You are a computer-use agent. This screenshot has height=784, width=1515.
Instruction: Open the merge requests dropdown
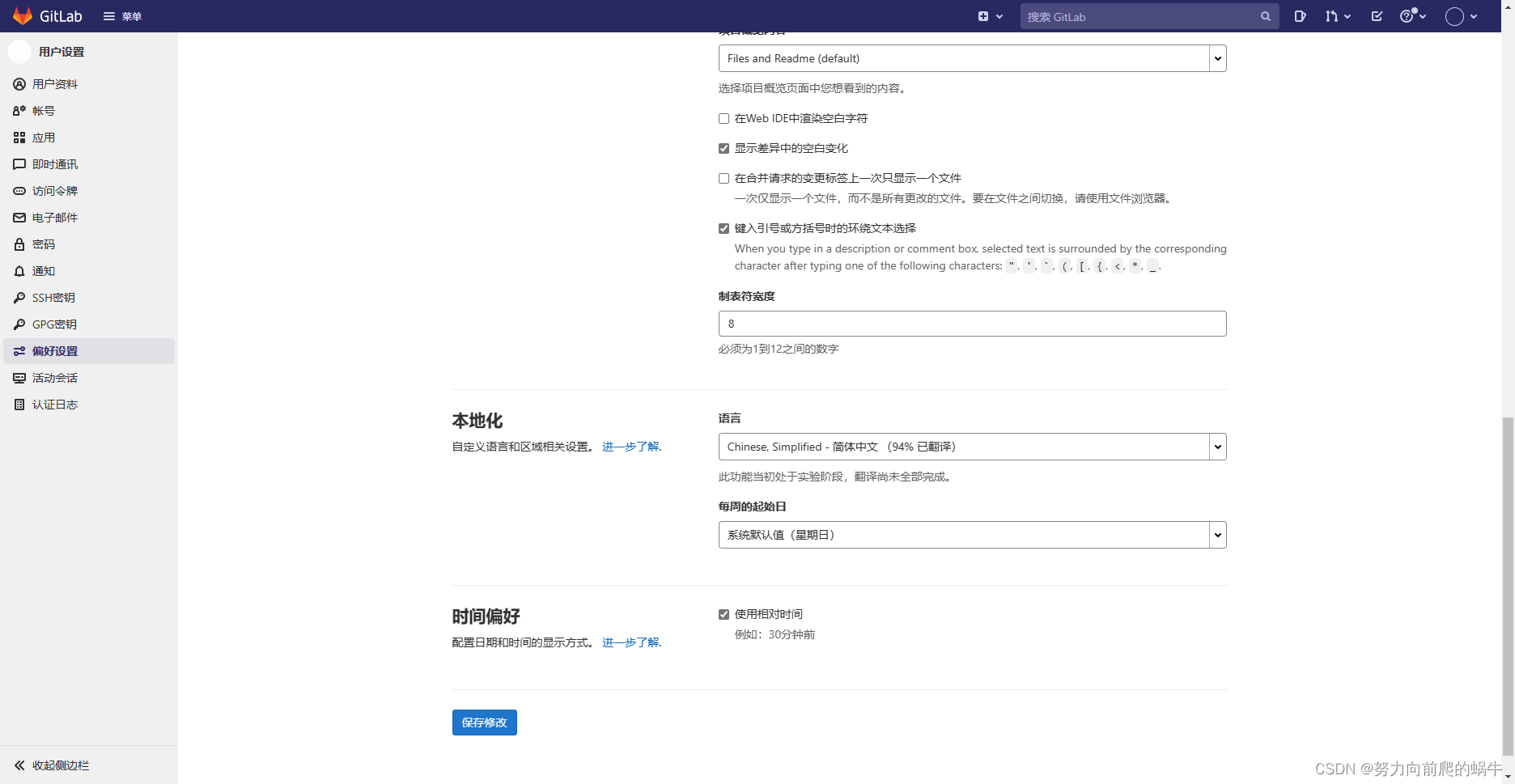click(1338, 16)
